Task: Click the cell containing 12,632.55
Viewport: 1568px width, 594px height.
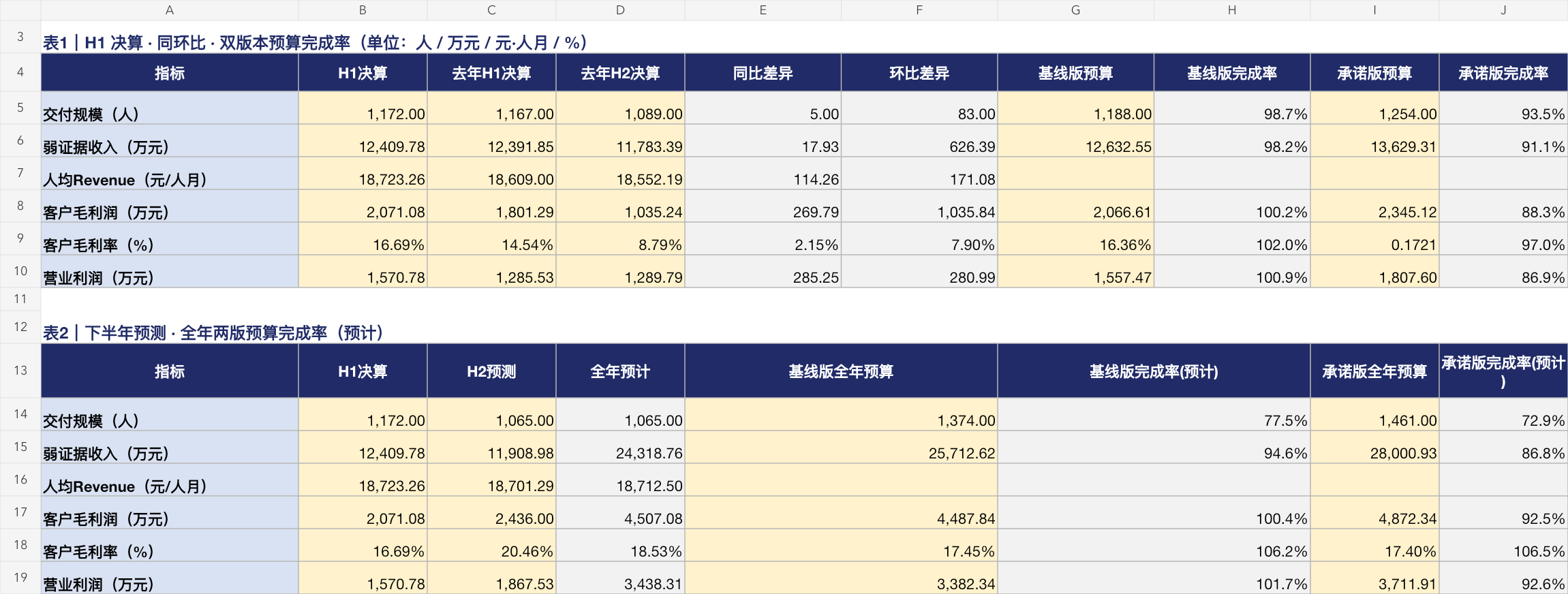Action: click(x=1076, y=141)
